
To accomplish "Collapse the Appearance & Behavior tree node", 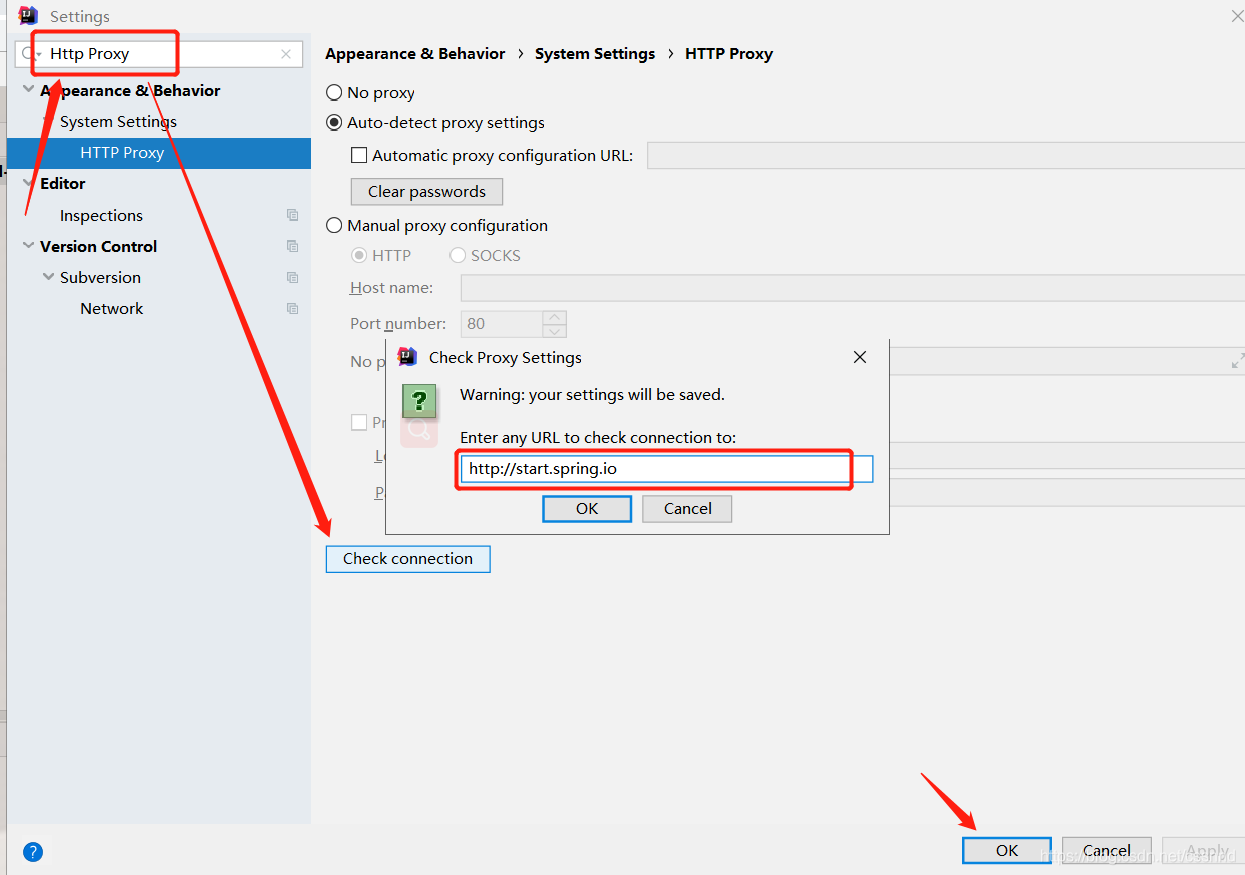I will pos(28,90).
